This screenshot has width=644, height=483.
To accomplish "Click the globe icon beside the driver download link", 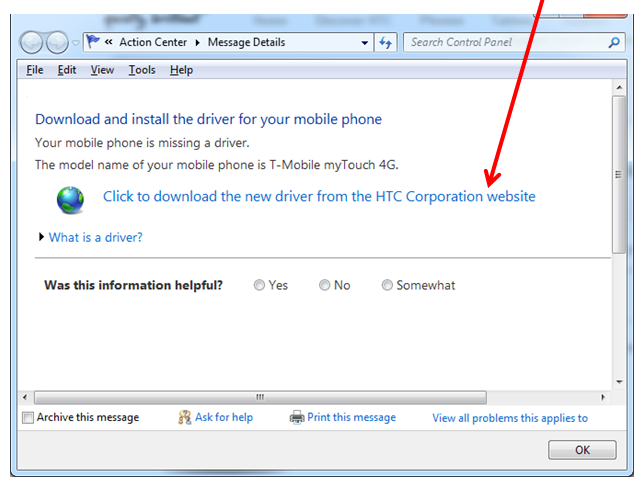I will point(70,200).
